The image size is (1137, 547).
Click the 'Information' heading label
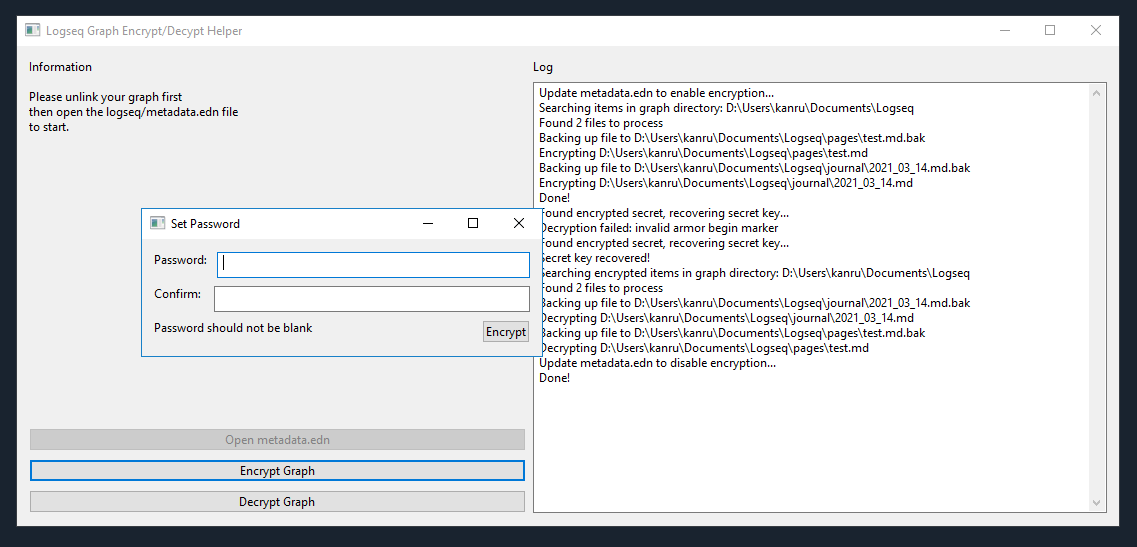tap(60, 67)
